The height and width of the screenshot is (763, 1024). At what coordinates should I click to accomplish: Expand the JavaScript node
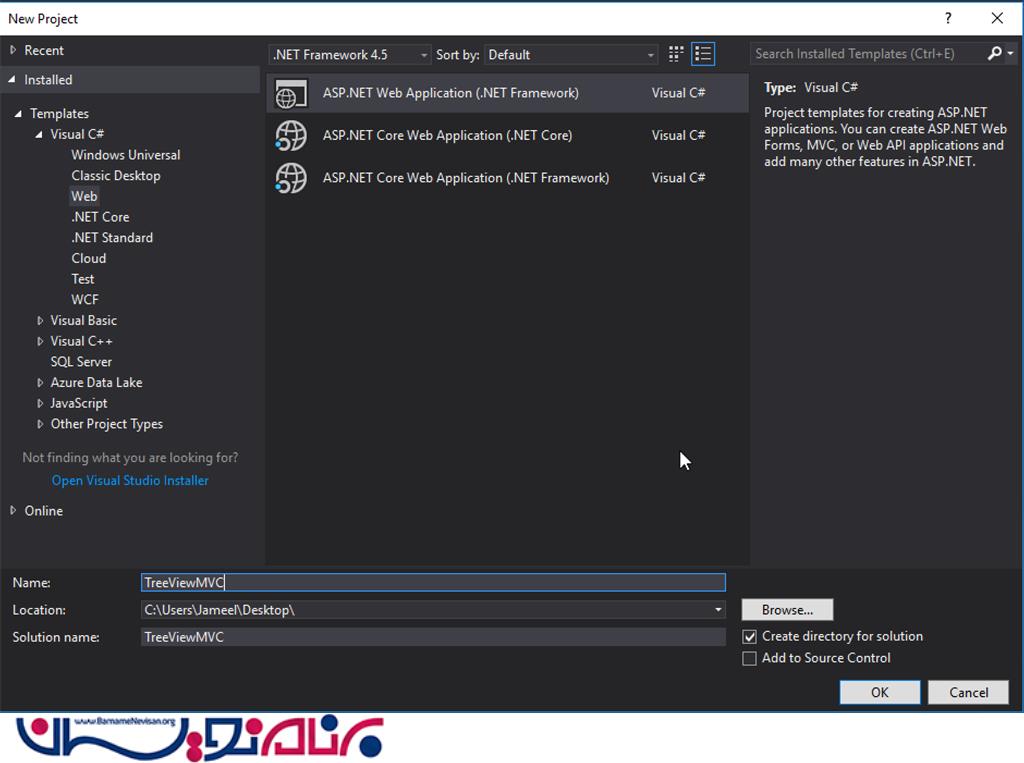[40, 404]
